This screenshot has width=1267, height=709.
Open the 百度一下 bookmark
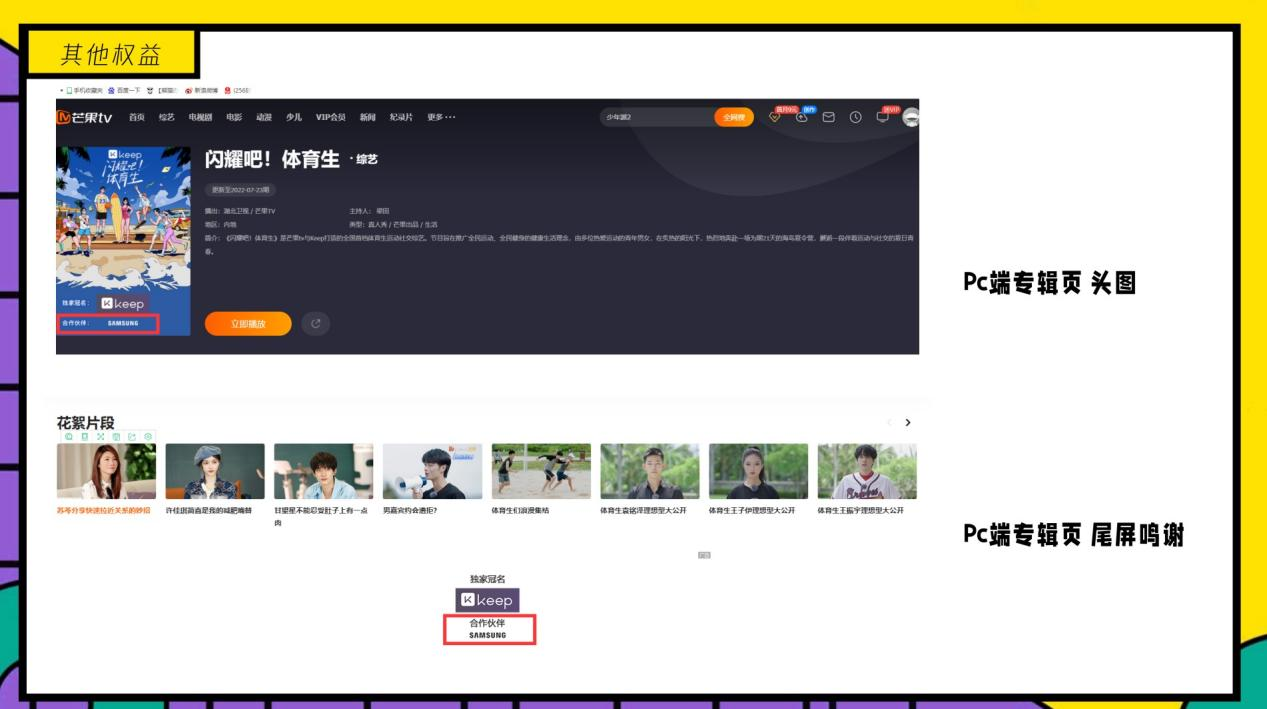click(125, 90)
